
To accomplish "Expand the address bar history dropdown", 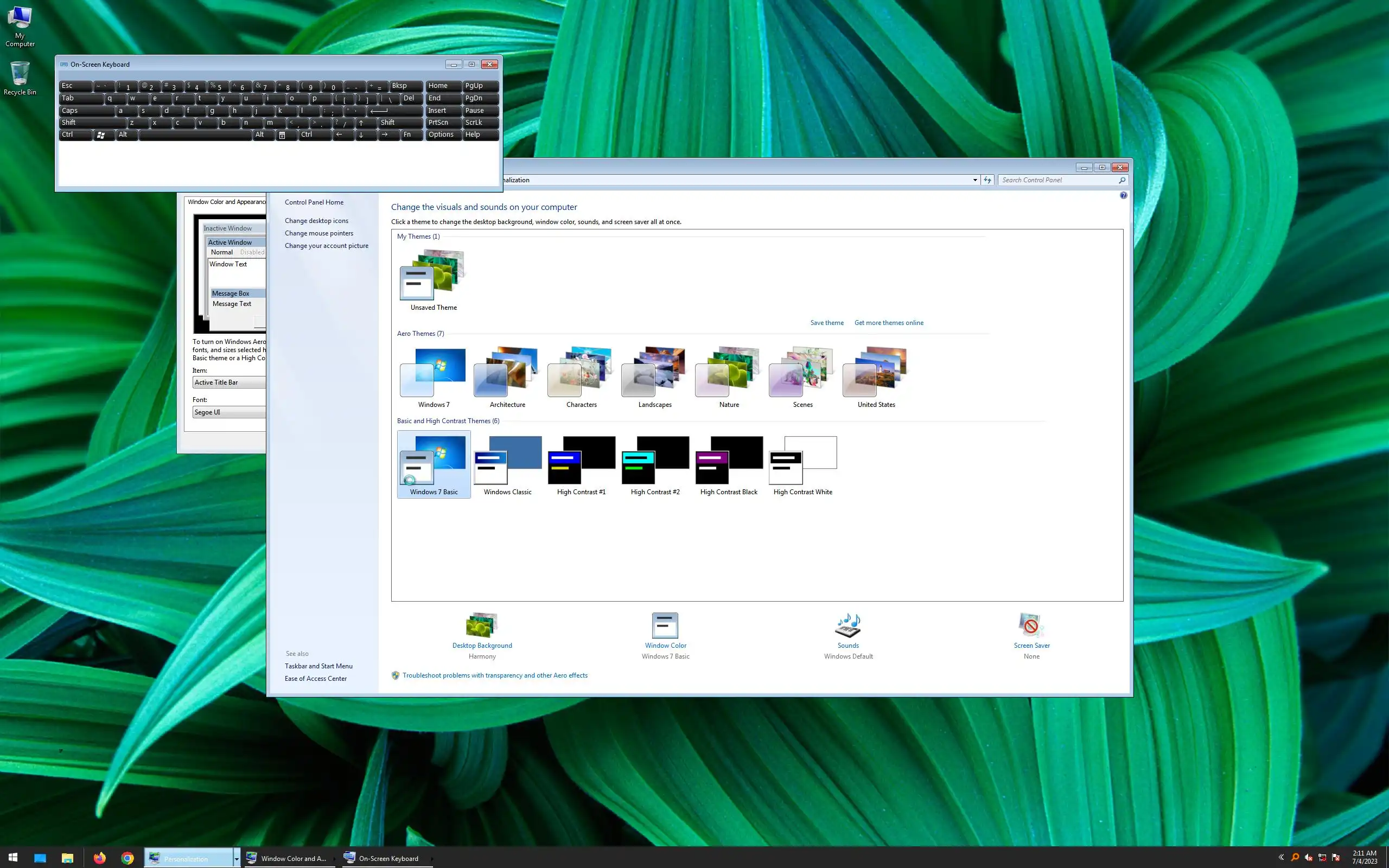I will click(974, 180).
